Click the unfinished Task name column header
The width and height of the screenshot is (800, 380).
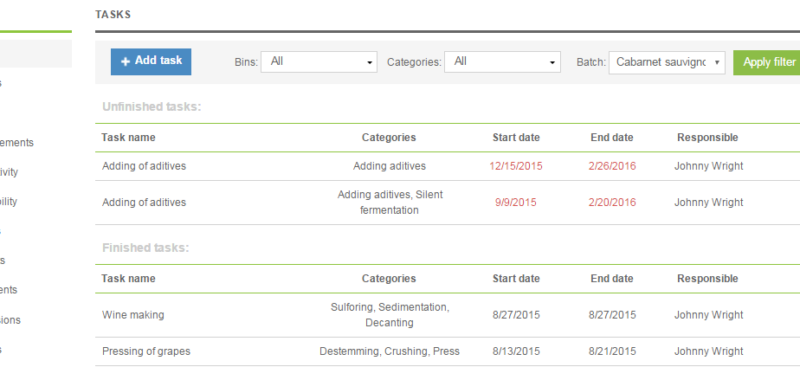[128, 138]
